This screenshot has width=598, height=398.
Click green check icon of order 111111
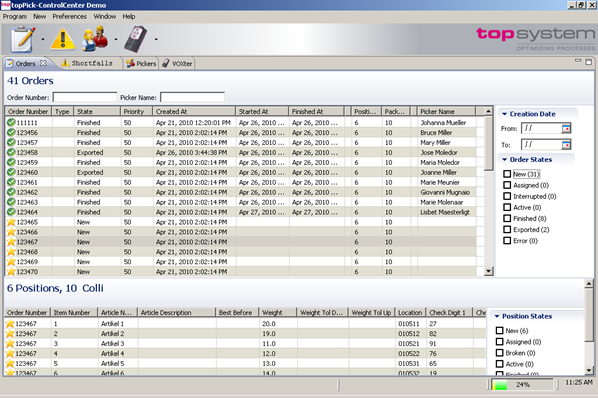(11, 122)
